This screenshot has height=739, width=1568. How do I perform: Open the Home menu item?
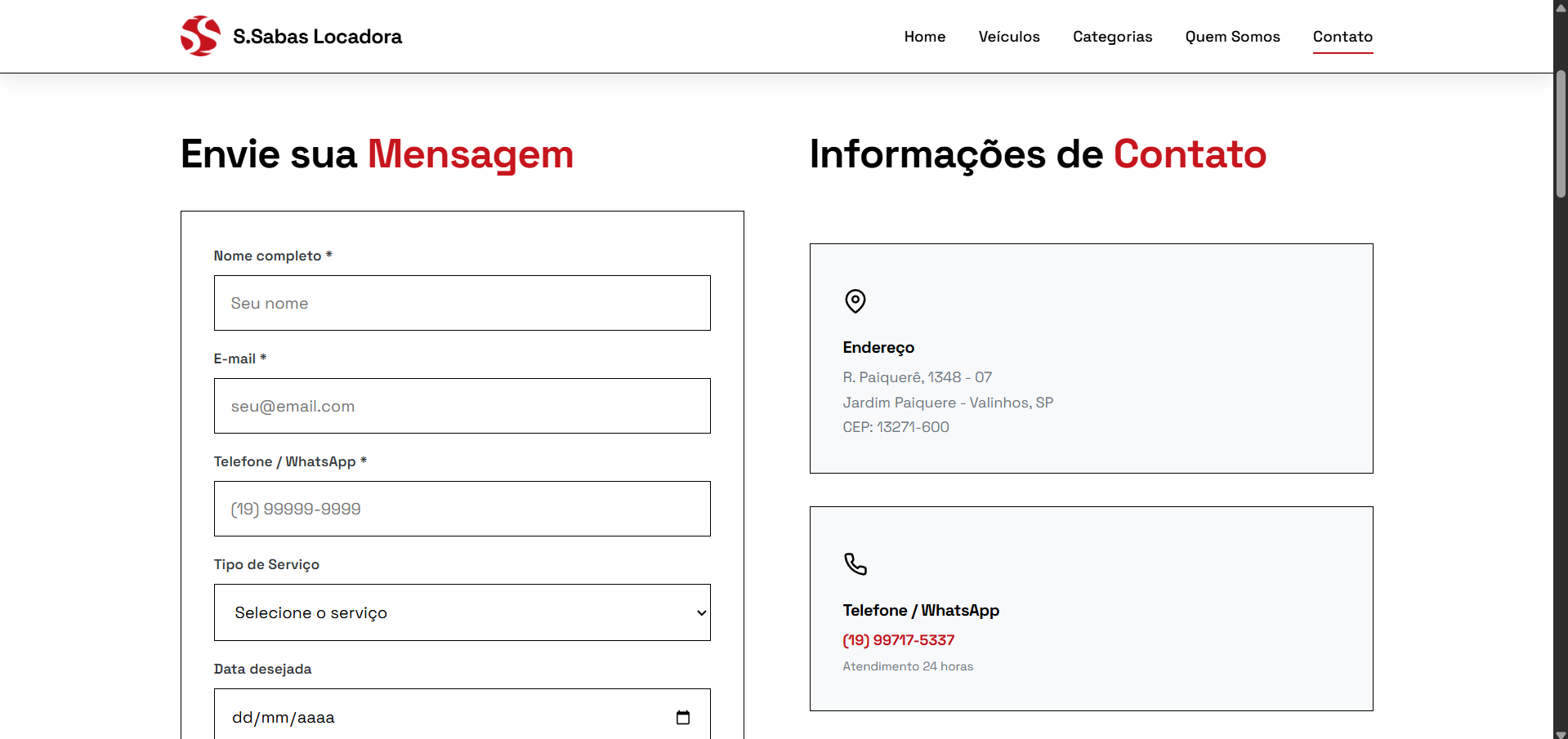coord(924,37)
